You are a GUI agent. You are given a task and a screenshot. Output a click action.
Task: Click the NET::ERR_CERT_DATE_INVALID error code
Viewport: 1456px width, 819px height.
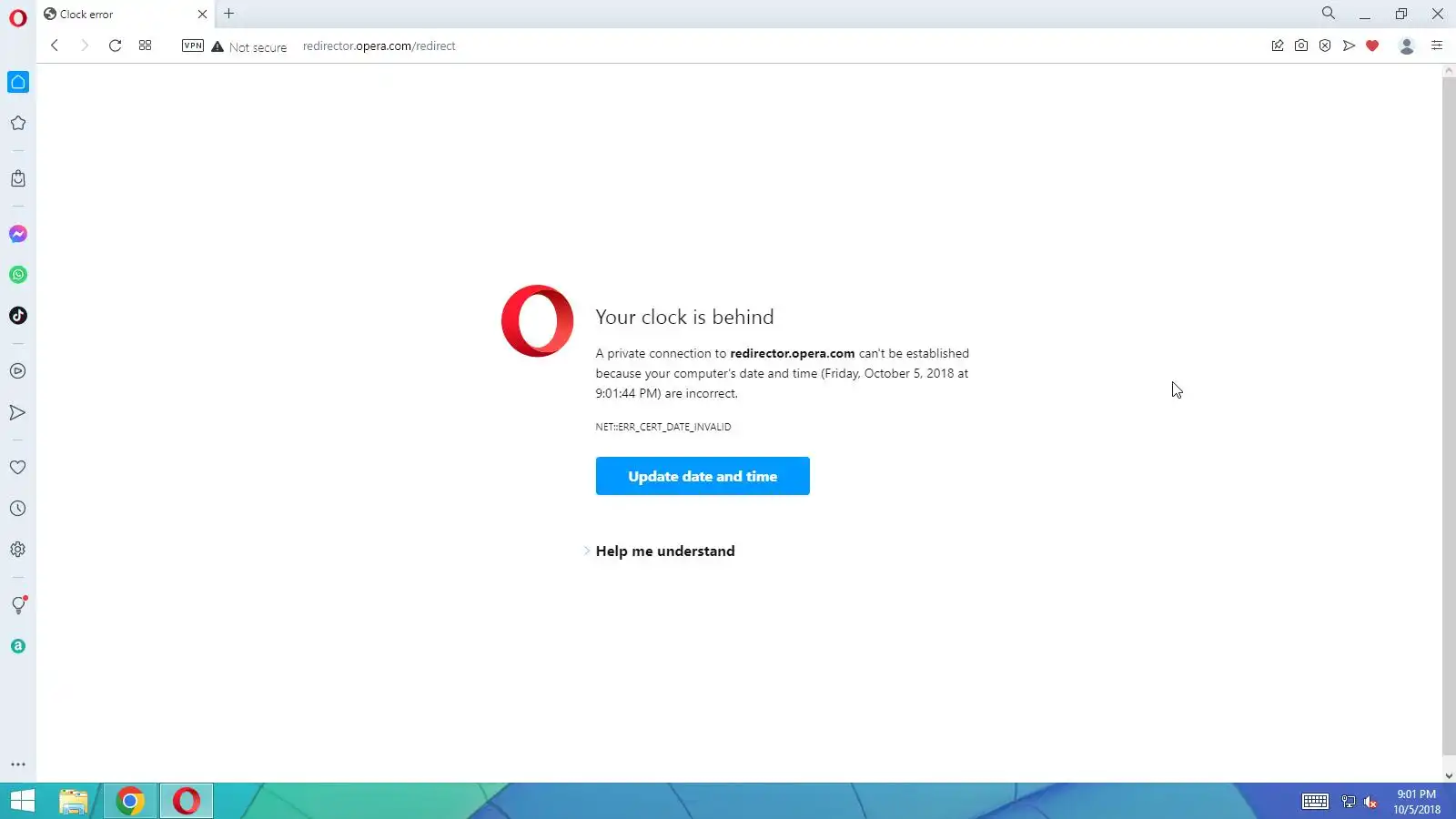(x=663, y=427)
